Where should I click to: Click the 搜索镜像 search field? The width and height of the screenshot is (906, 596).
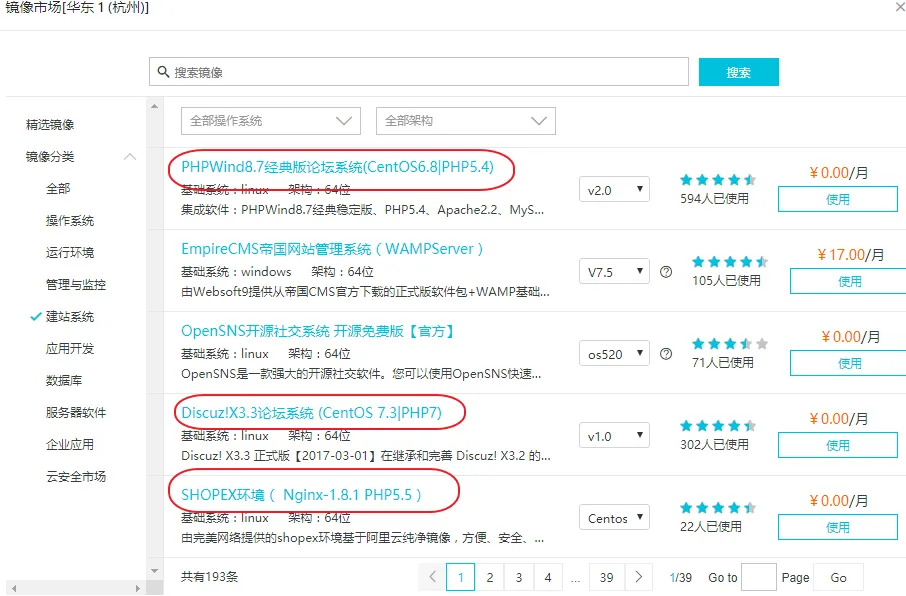419,72
